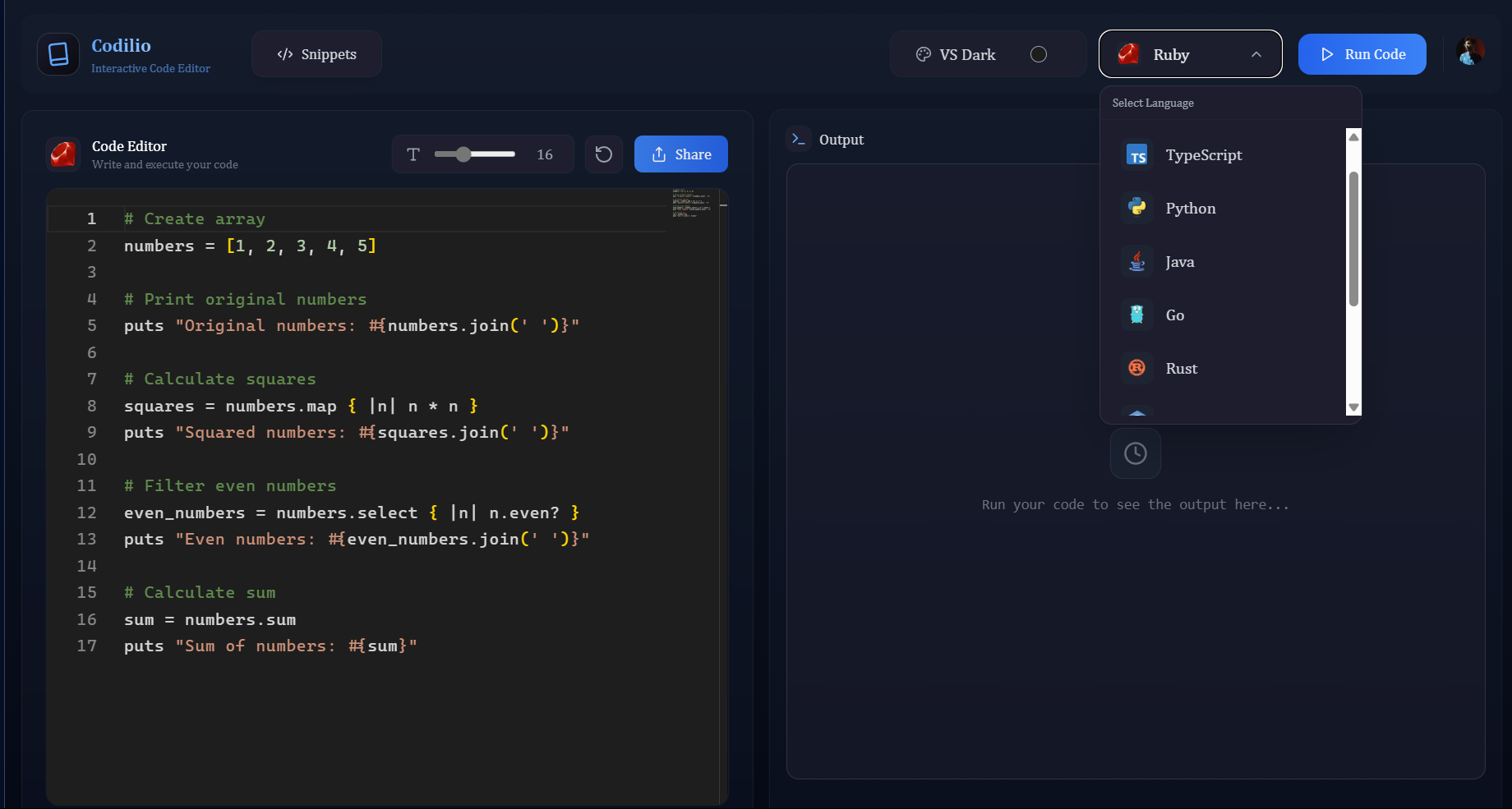Run the code with Run Code button
This screenshot has height=809, width=1512.
(x=1362, y=54)
